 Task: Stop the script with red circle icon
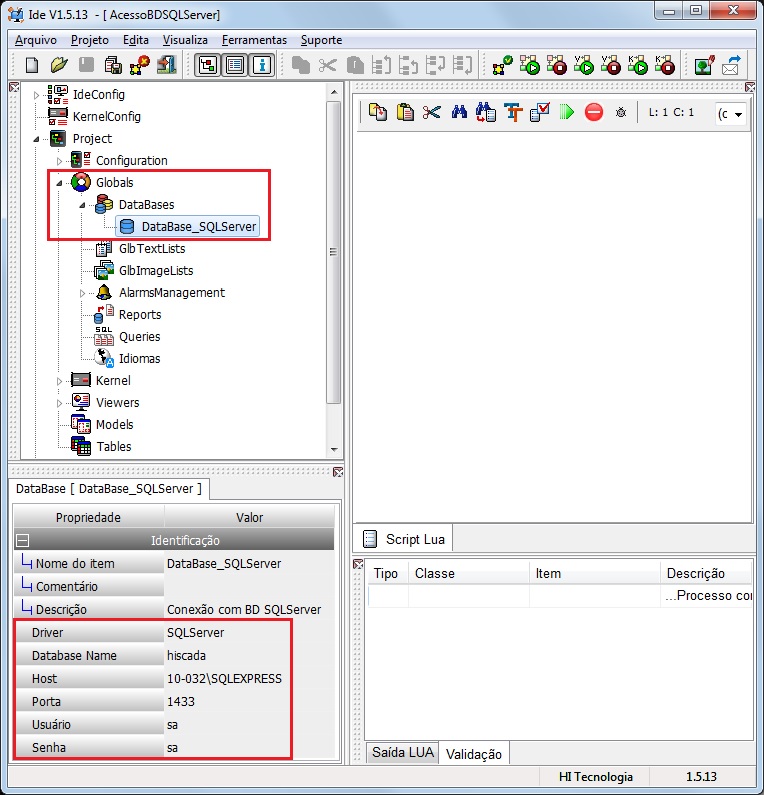point(594,112)
